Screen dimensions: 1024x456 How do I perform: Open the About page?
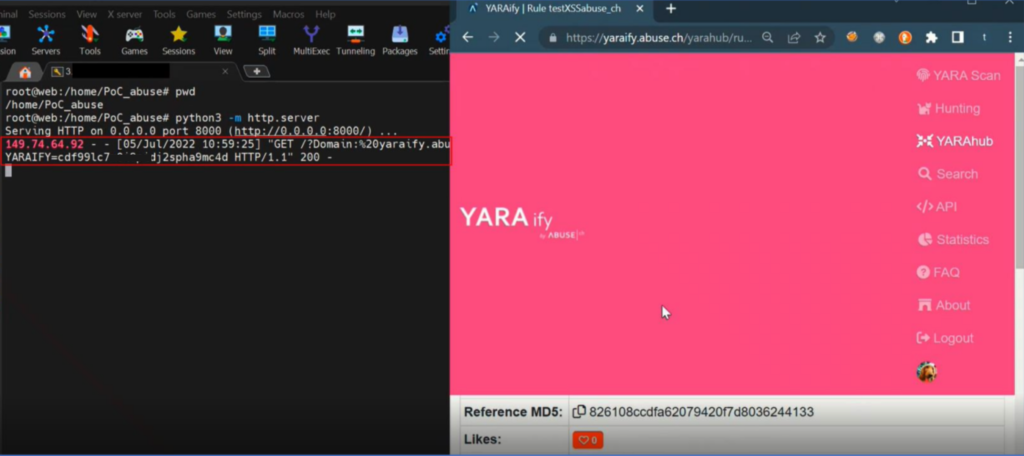tap(944, 305)
